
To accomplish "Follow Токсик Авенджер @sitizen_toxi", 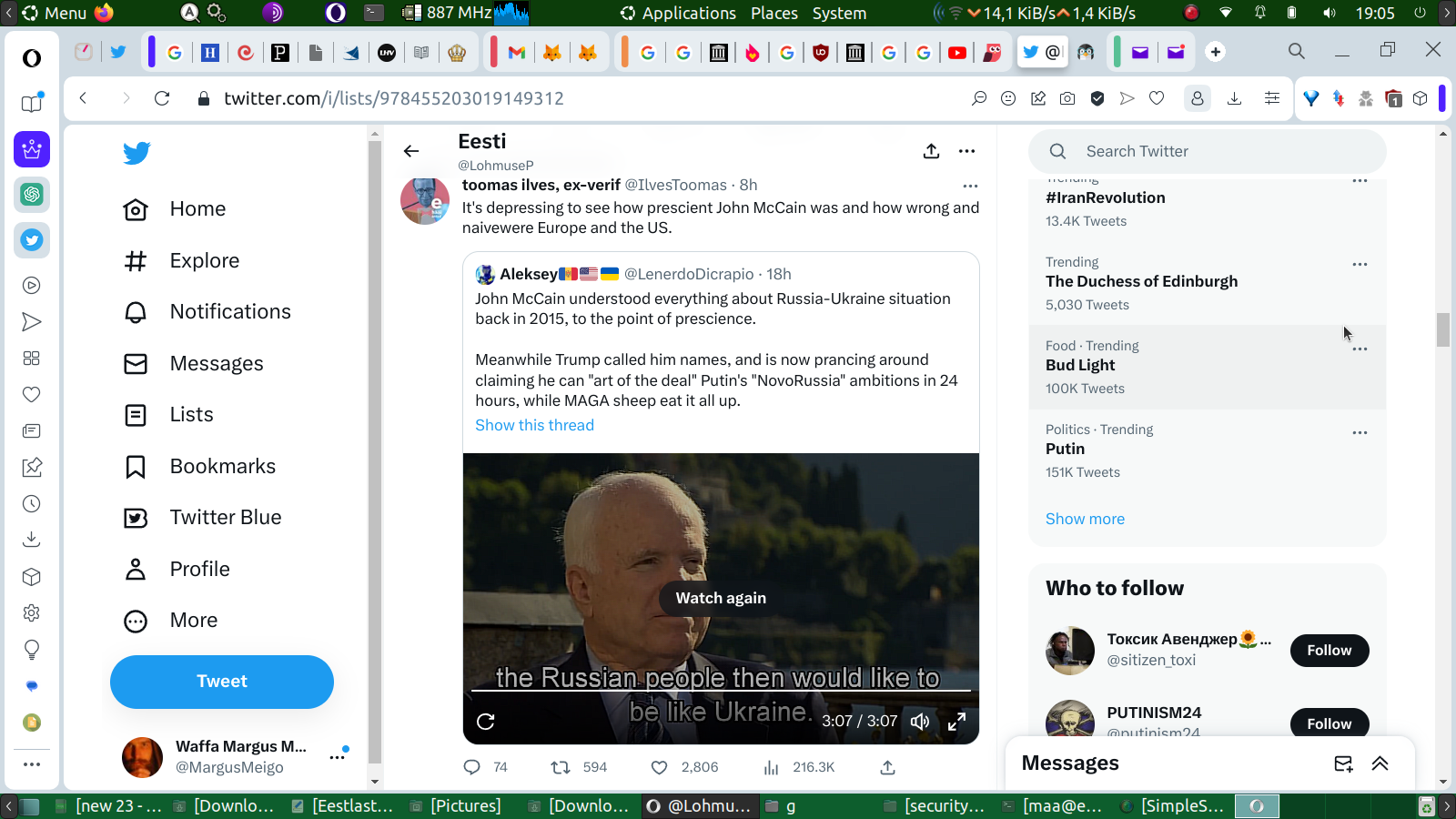I will 1330,651.
